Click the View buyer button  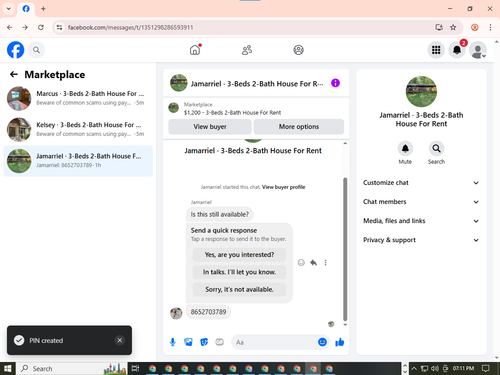coord(210,127)
